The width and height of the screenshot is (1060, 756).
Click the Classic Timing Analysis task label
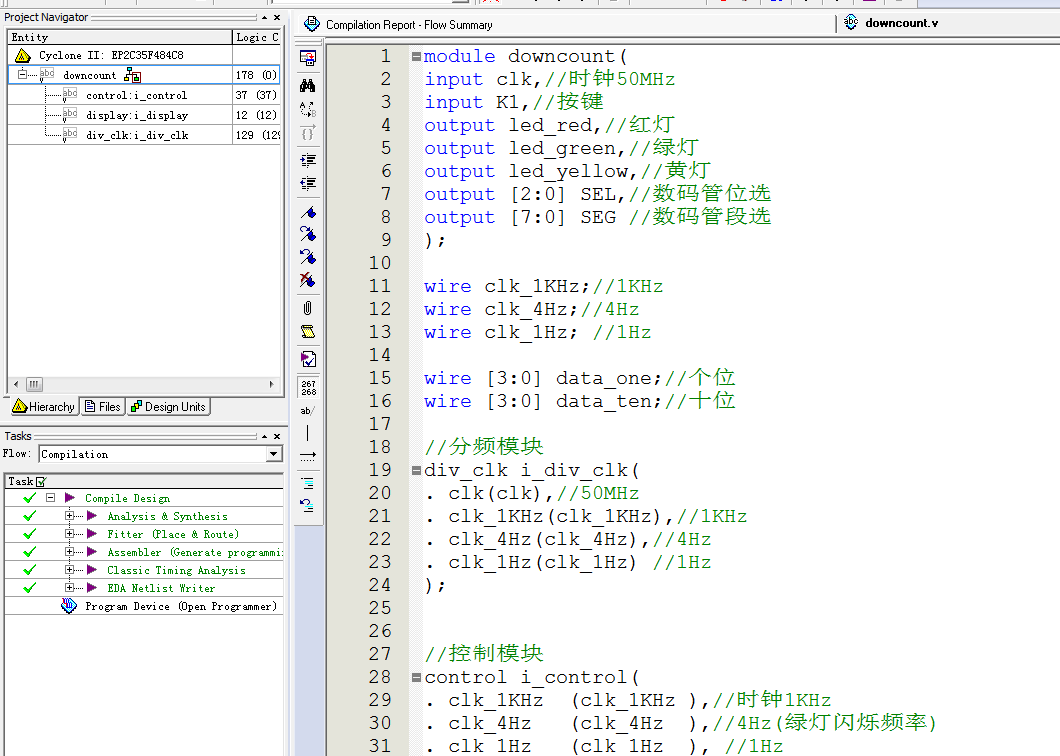[176, 570]
